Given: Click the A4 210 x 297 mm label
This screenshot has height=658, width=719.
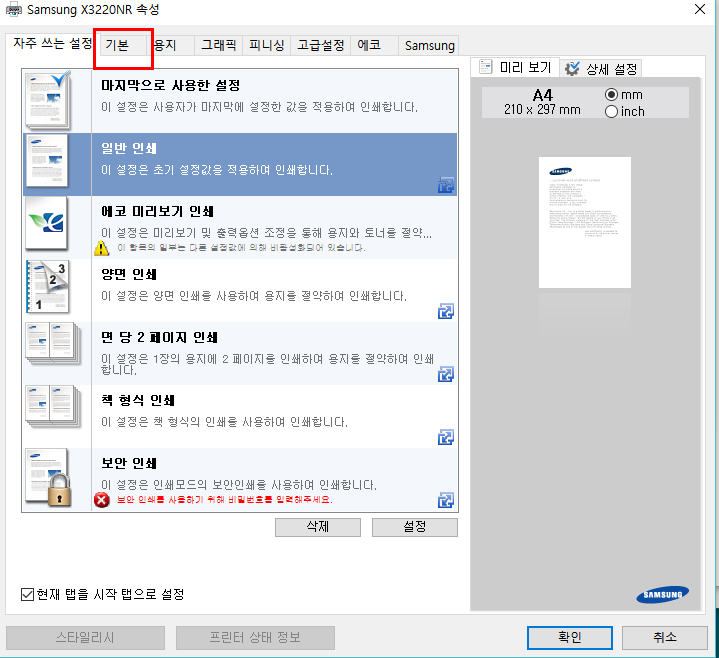Looking at the screenshot, I should pos(542,102).
